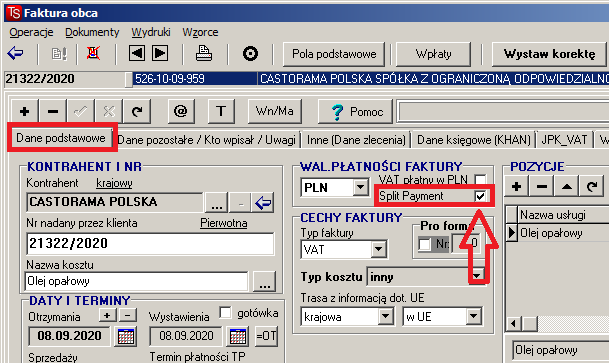Switch to Dane pozostałe / Kto wpisał / Uwagi tab
The width and height of the screenshot is (609, 363).
pyautogui.click(x=207, y=140)
